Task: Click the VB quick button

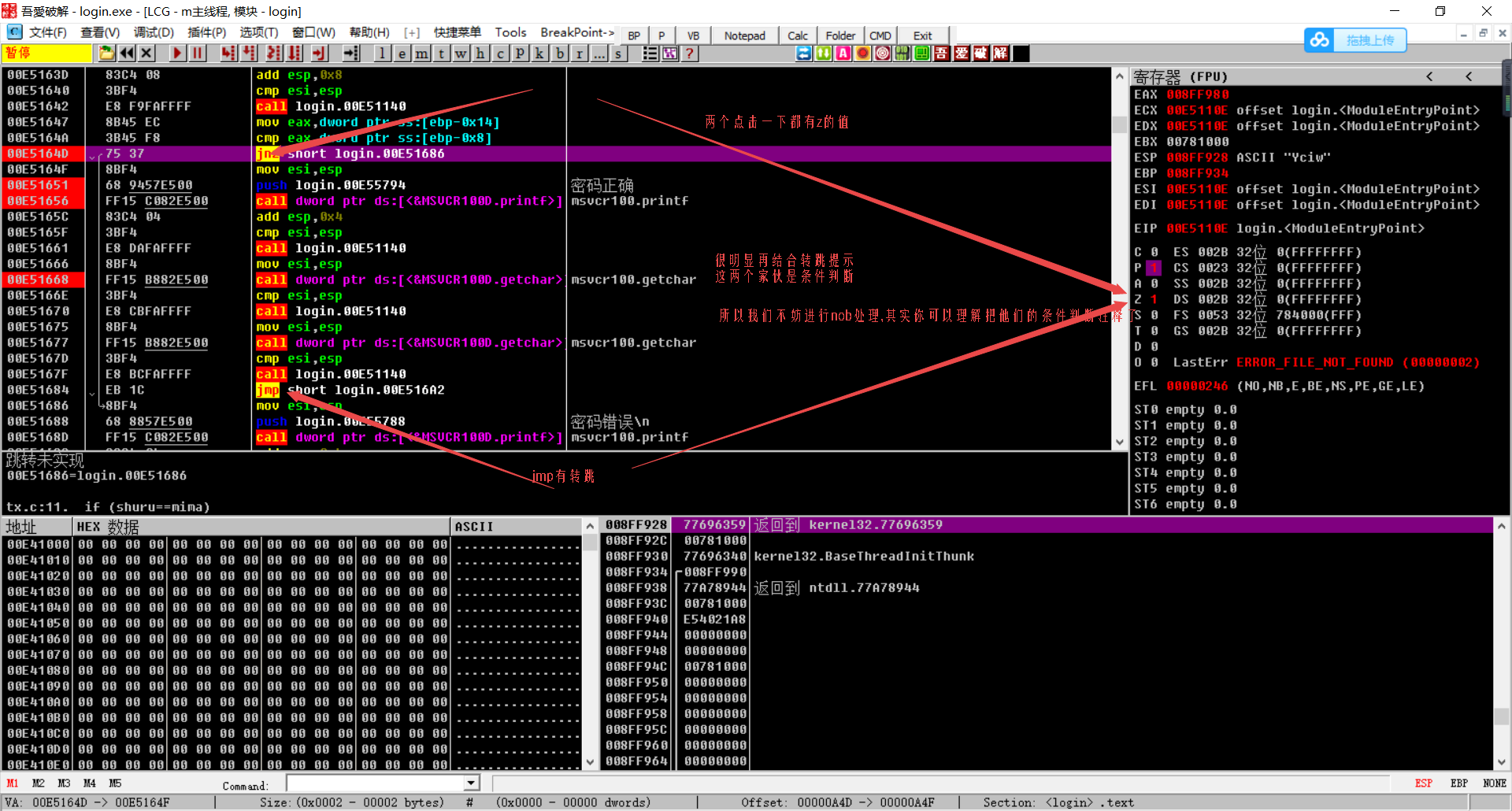Action: (693, 35)
